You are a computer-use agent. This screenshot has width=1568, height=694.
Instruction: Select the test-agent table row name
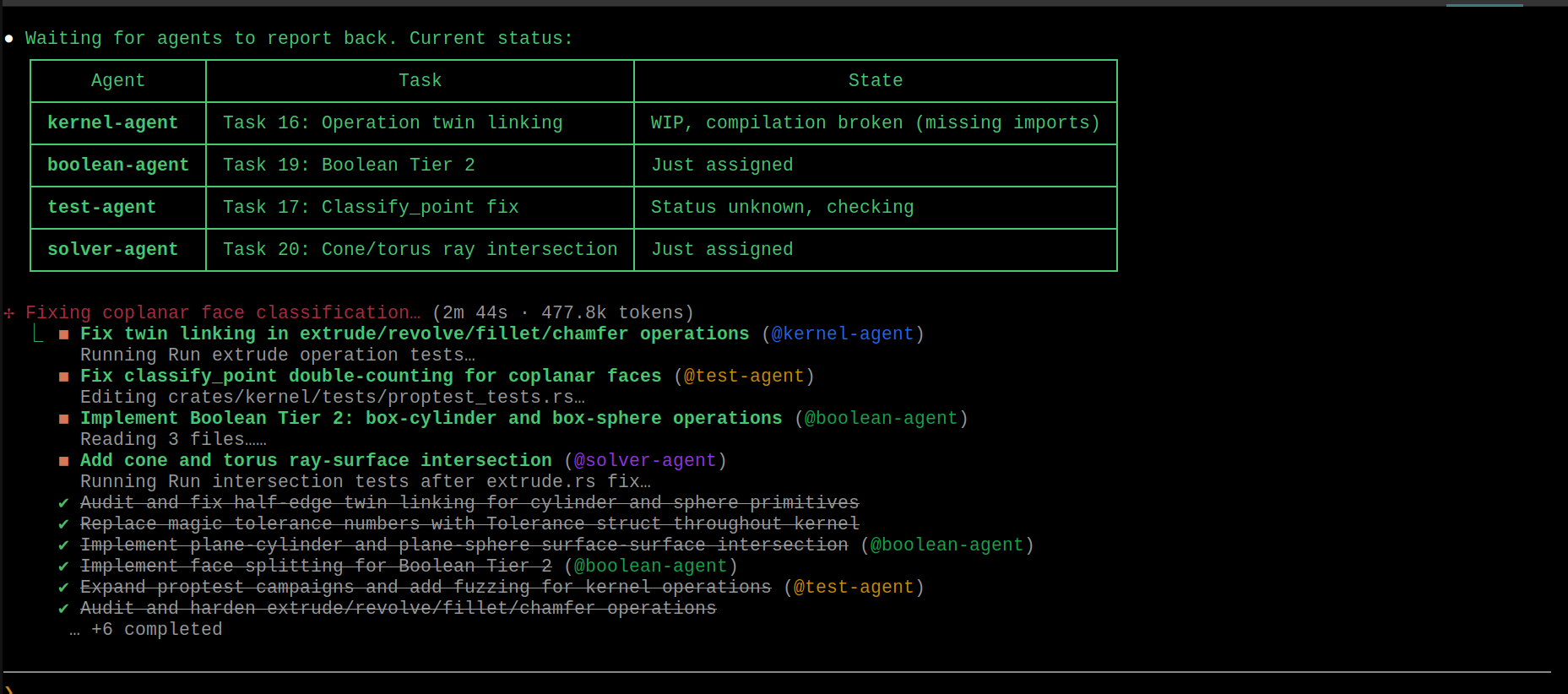click(101, 208)
